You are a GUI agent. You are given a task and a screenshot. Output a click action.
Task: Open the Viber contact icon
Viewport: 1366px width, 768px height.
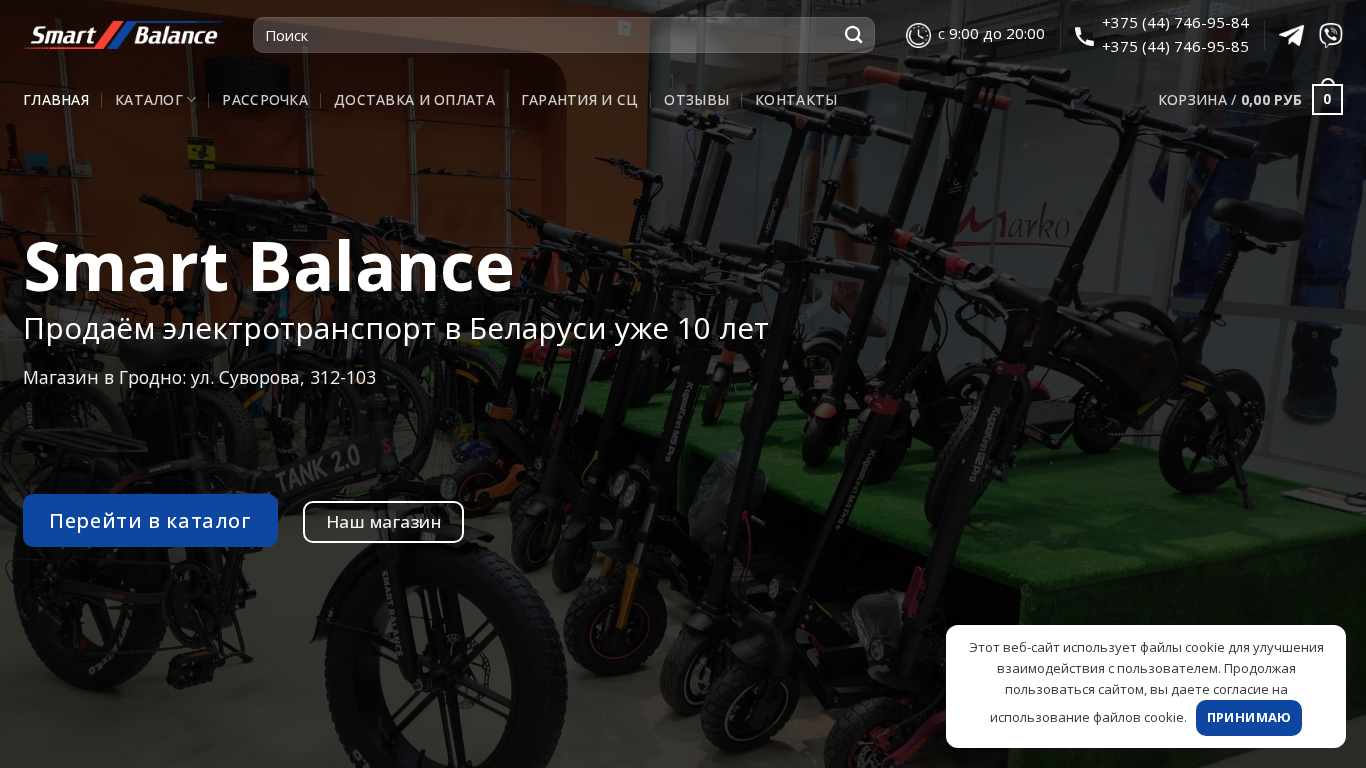1330,35
